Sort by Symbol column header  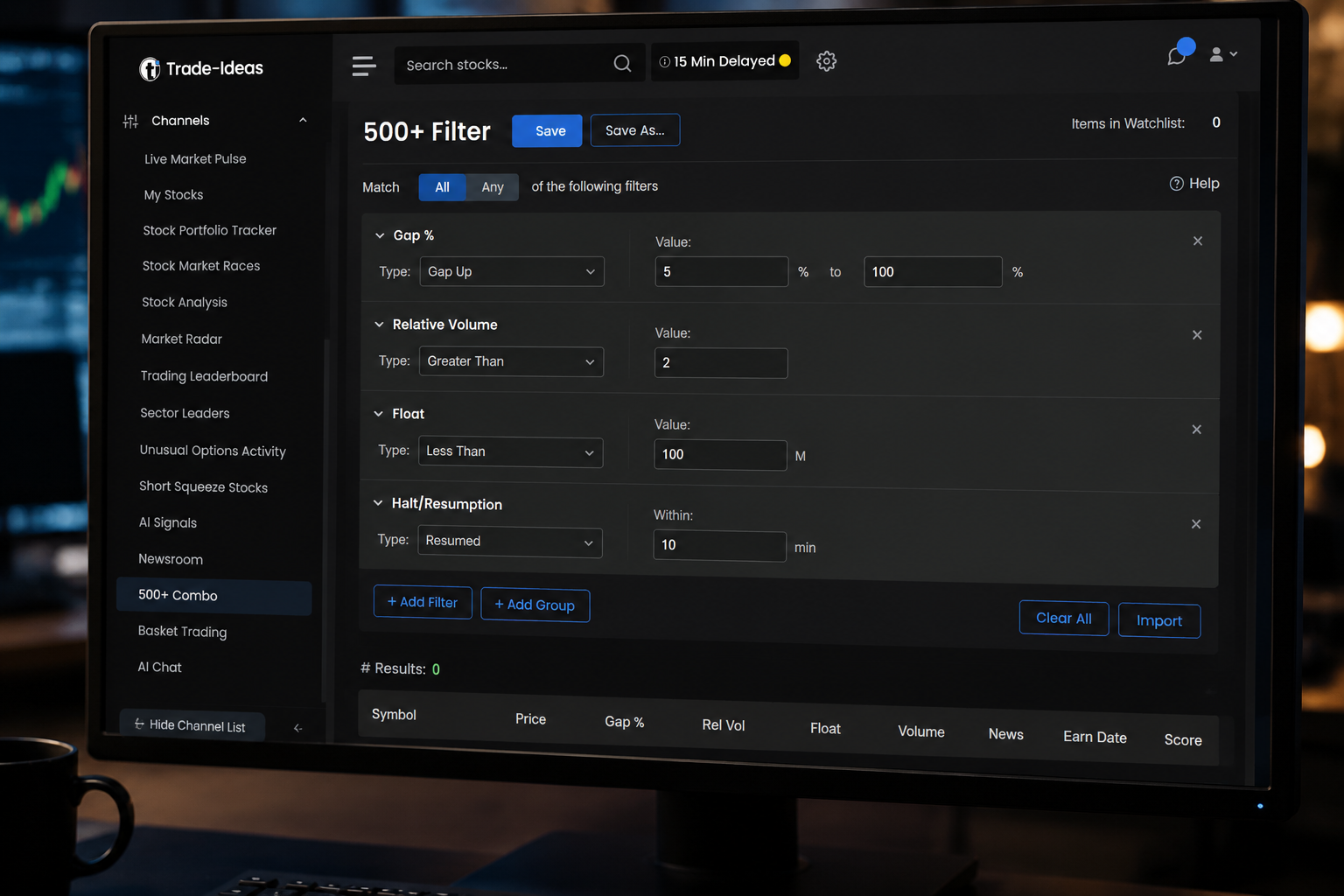point(394,716)
